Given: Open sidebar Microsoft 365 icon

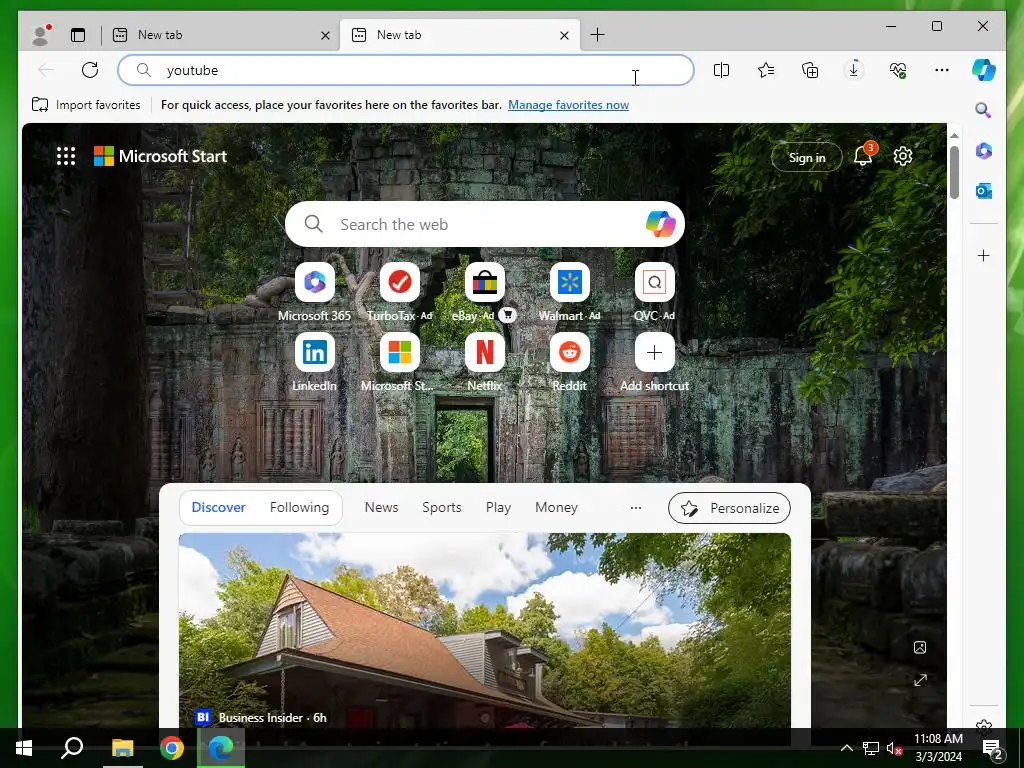Looking at the screenshot, I should tap(984, 151).
